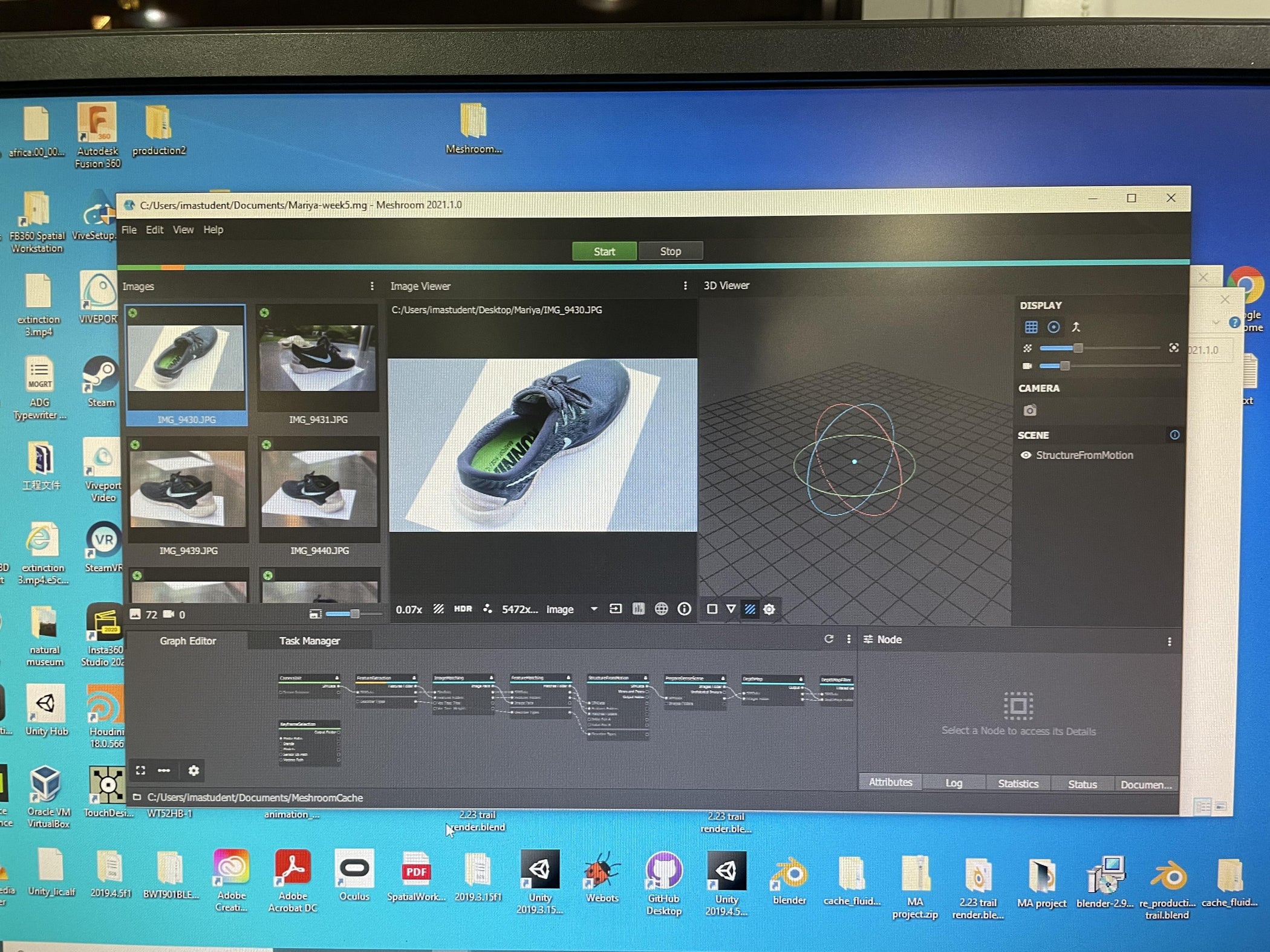
Task: Open the Image Viewer gear settings
Action: 769,609
